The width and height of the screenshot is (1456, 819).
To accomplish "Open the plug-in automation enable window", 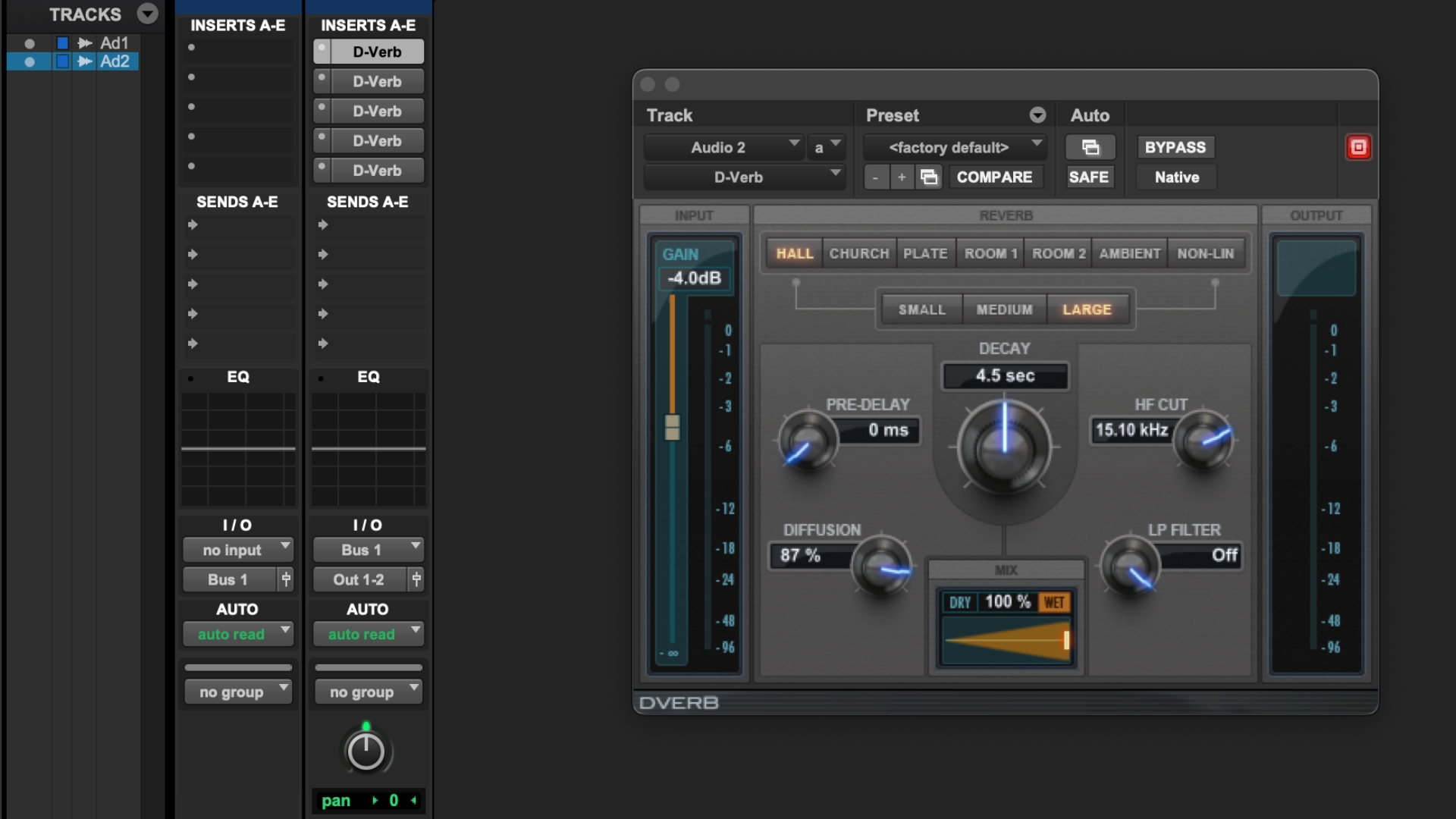I will (1090, 147).
